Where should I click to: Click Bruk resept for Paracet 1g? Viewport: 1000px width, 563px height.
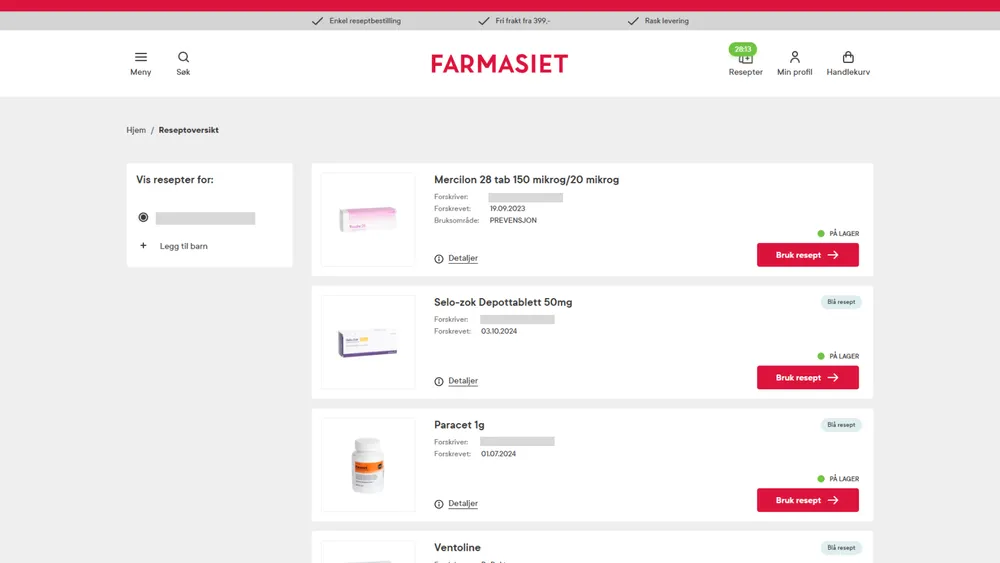807,501
